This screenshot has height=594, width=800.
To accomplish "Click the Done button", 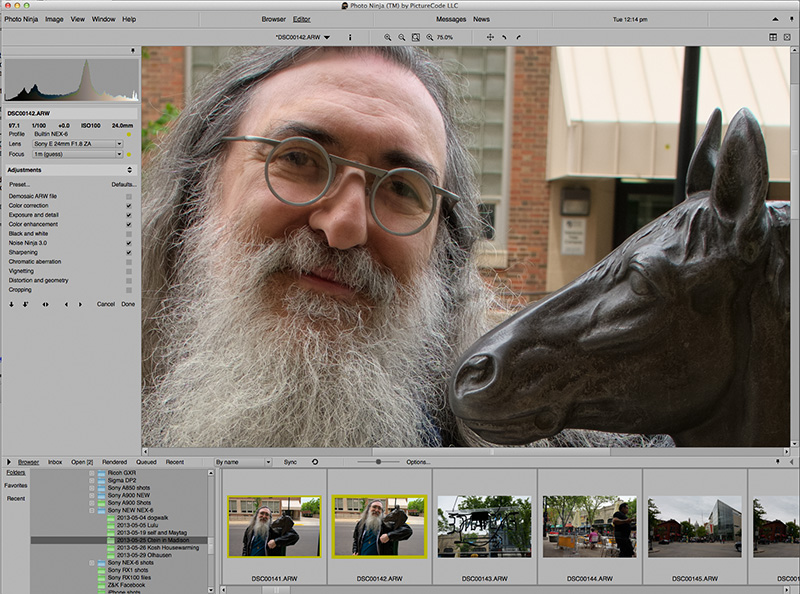I will point(128,304).
